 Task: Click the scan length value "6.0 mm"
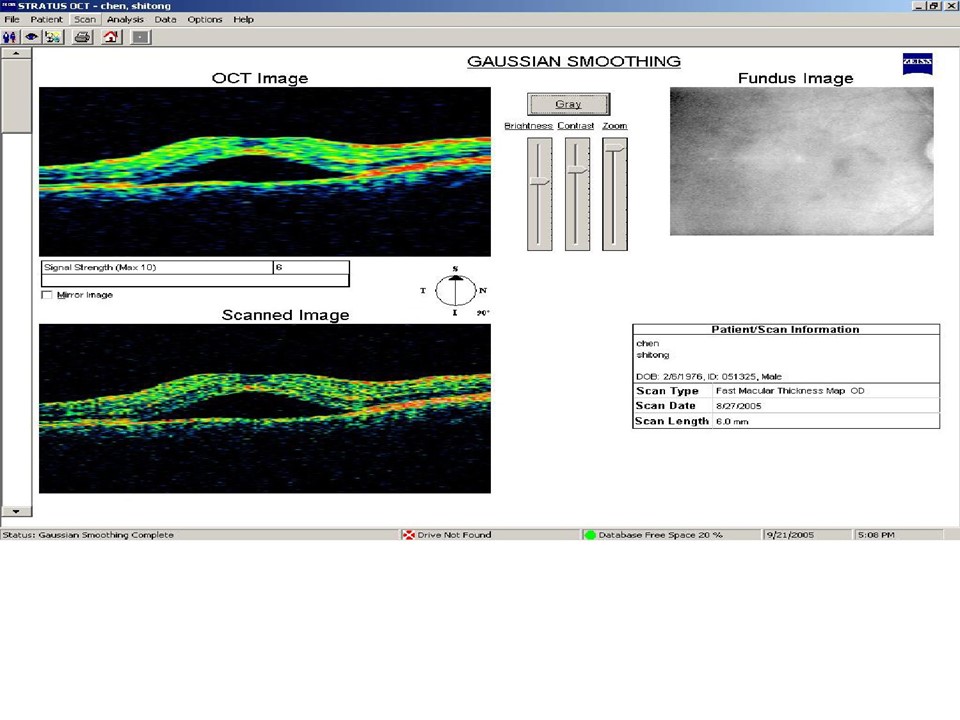coord(732,421)
